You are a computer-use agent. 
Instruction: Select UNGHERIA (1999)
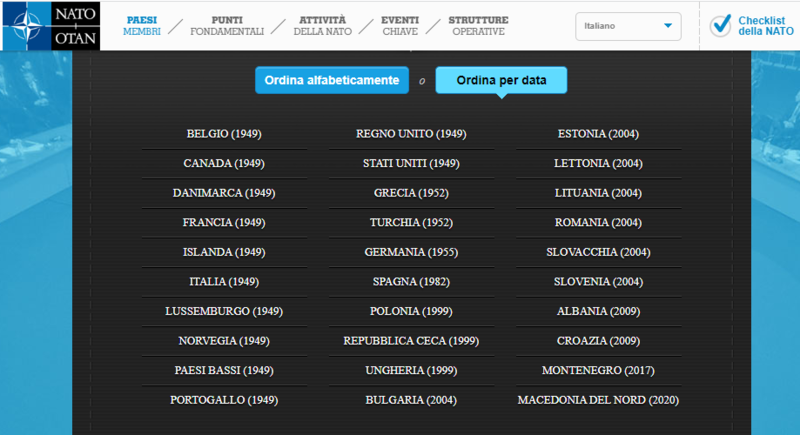(411, 370)
